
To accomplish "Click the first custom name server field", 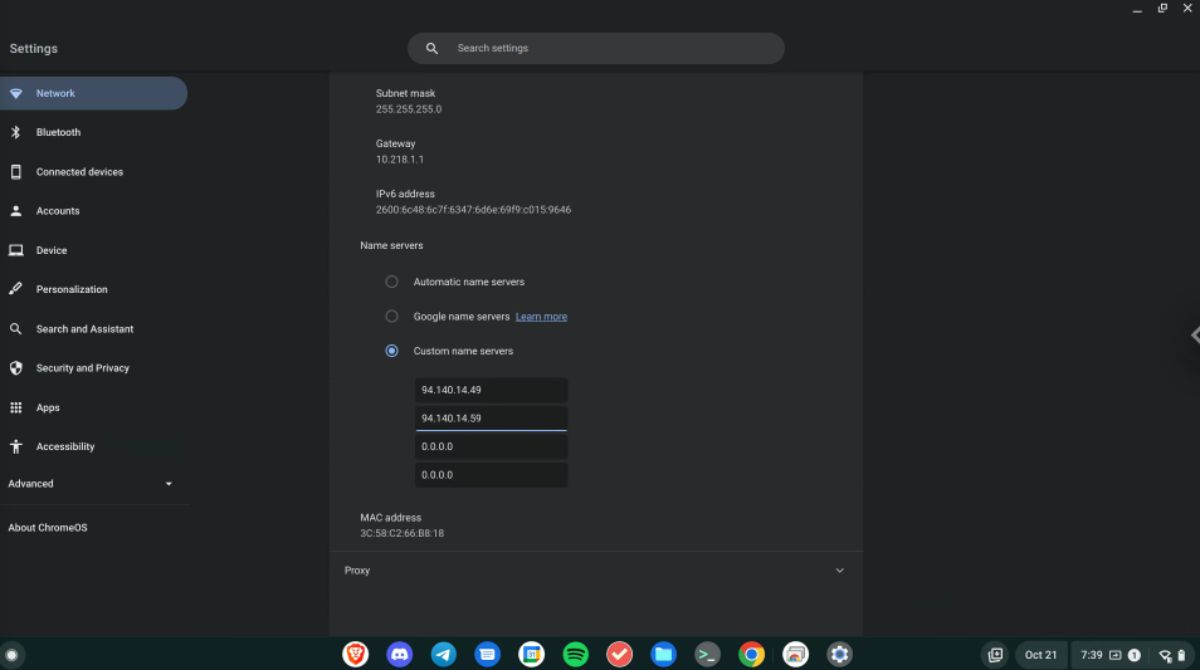I will (491, 390).
